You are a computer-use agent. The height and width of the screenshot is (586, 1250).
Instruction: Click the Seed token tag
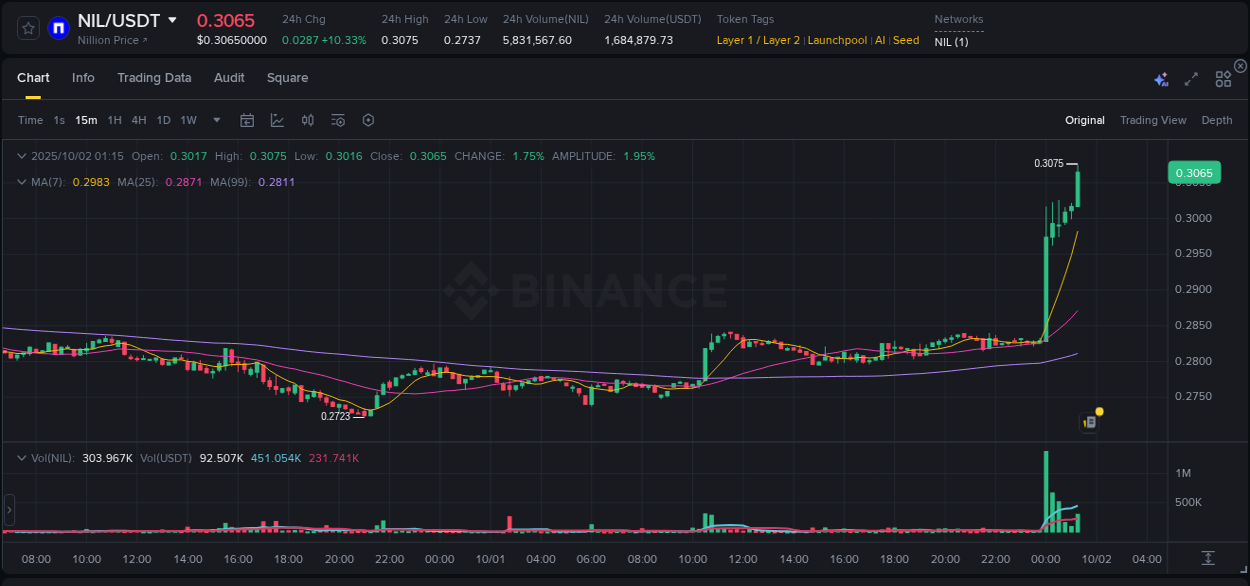tap(906, 40)
